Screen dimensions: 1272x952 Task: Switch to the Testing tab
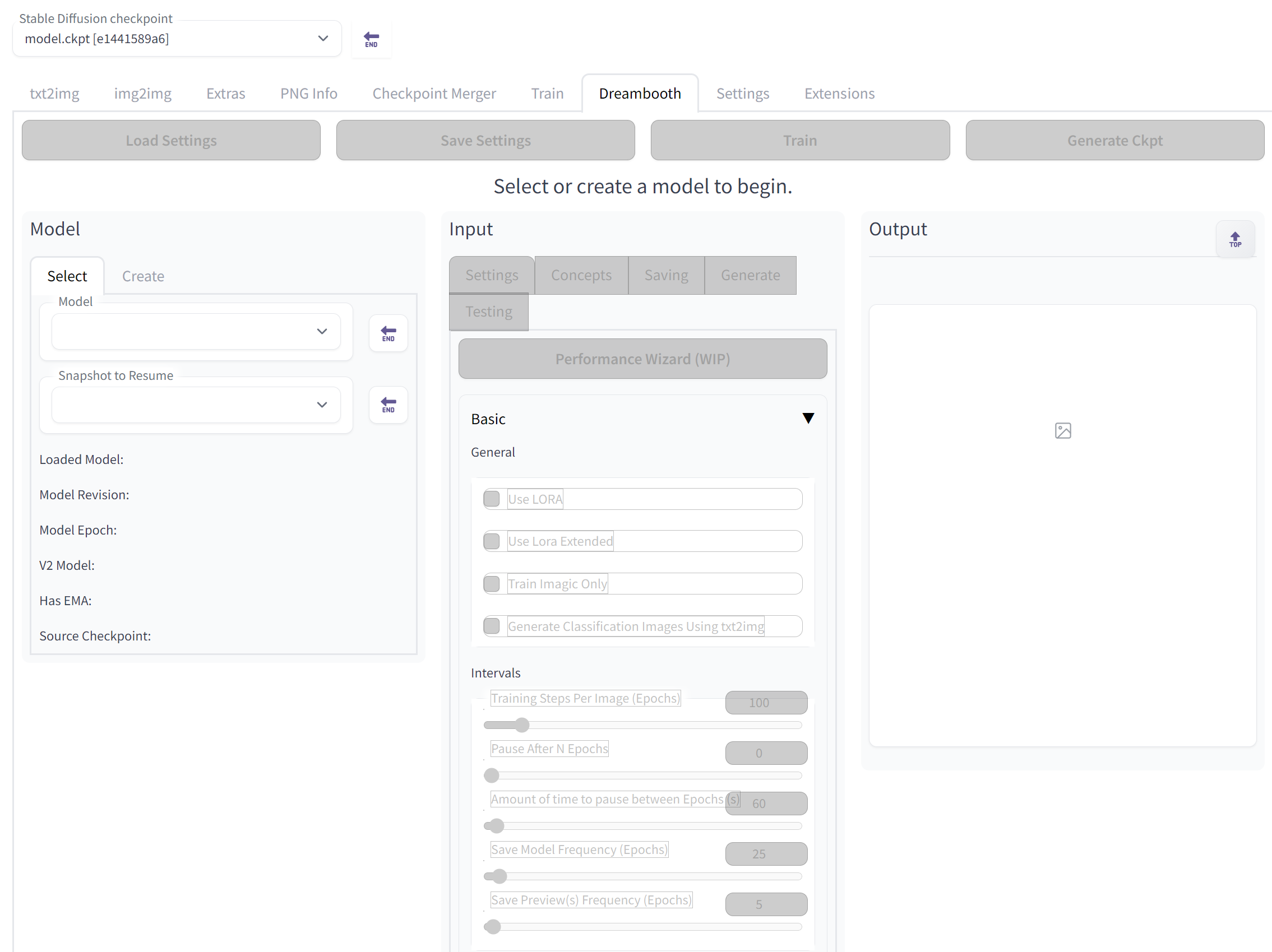[488, 312]
